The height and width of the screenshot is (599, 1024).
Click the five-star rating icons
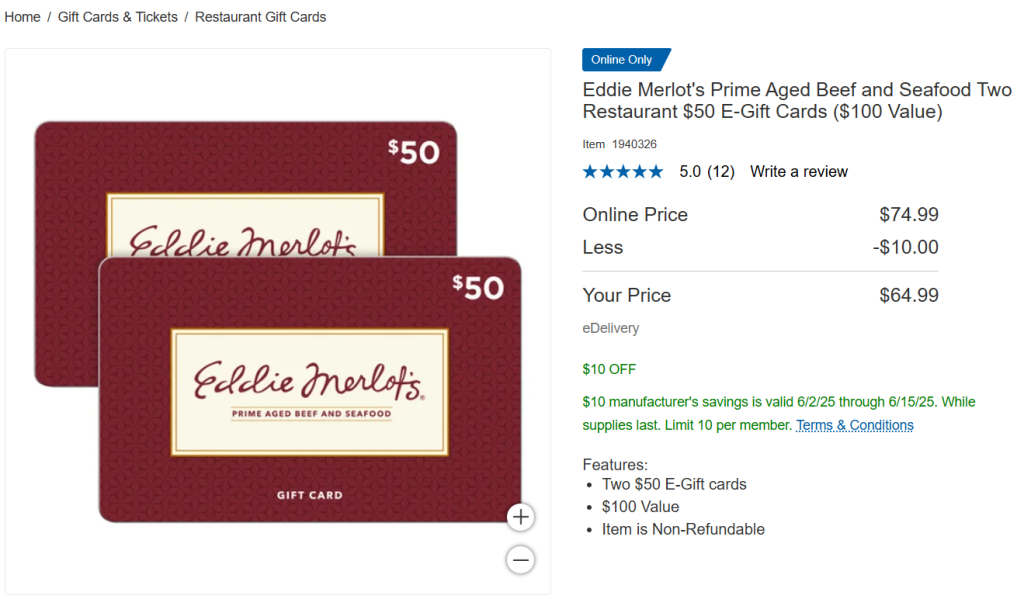point(622,172)
